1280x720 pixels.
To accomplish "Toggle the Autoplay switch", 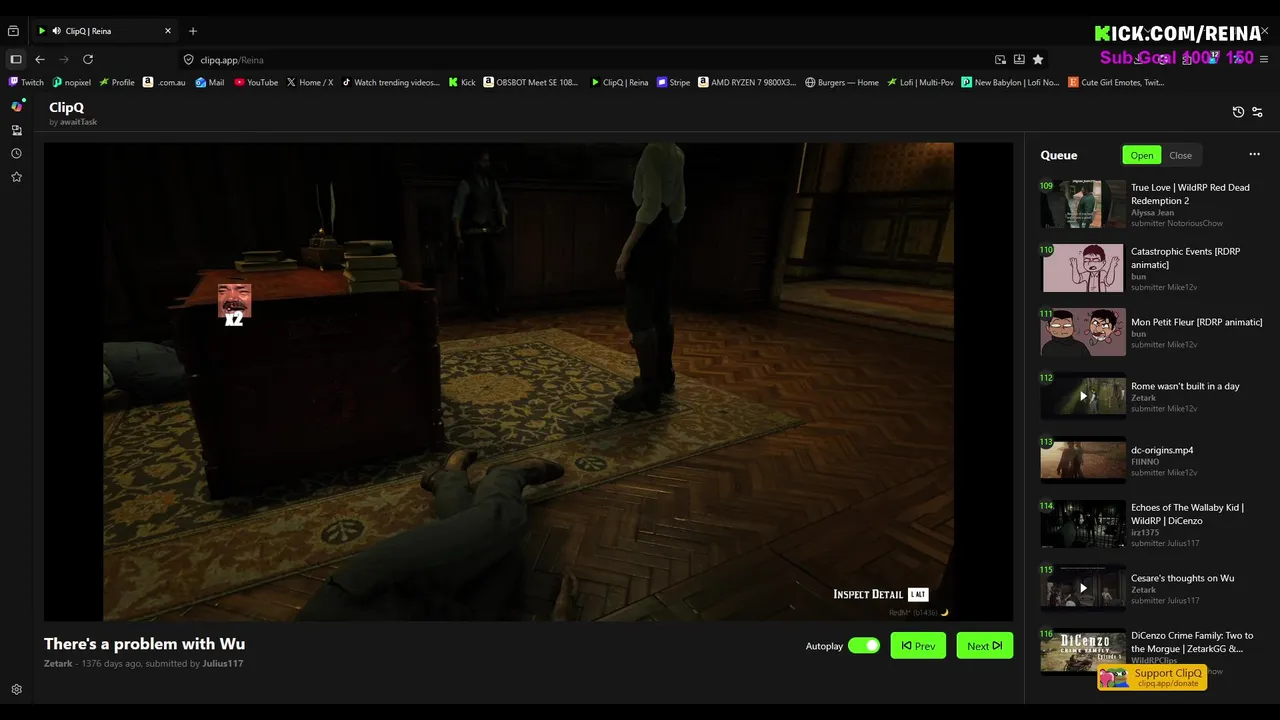I will click(864, 646).
